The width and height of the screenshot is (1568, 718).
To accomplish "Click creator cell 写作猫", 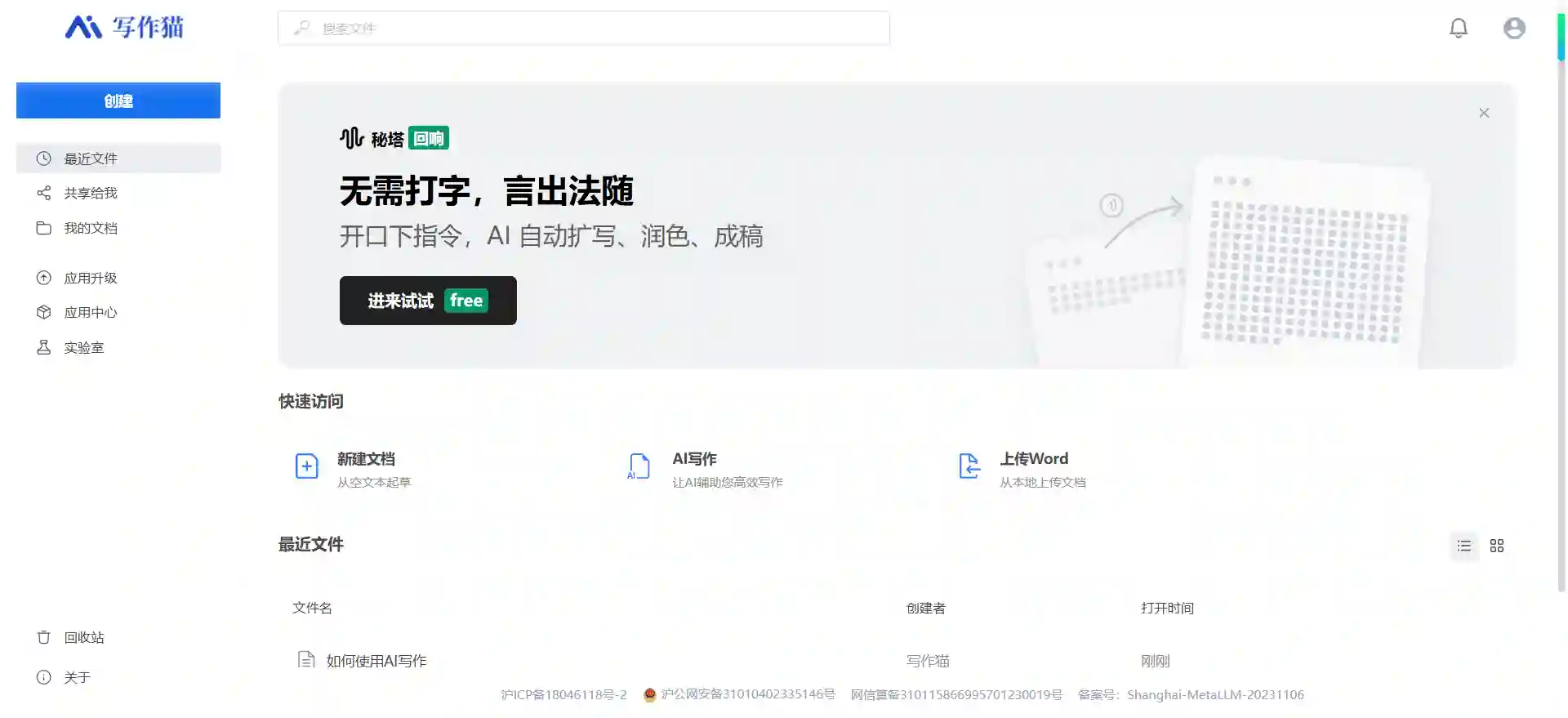I will tap(928, 661).
